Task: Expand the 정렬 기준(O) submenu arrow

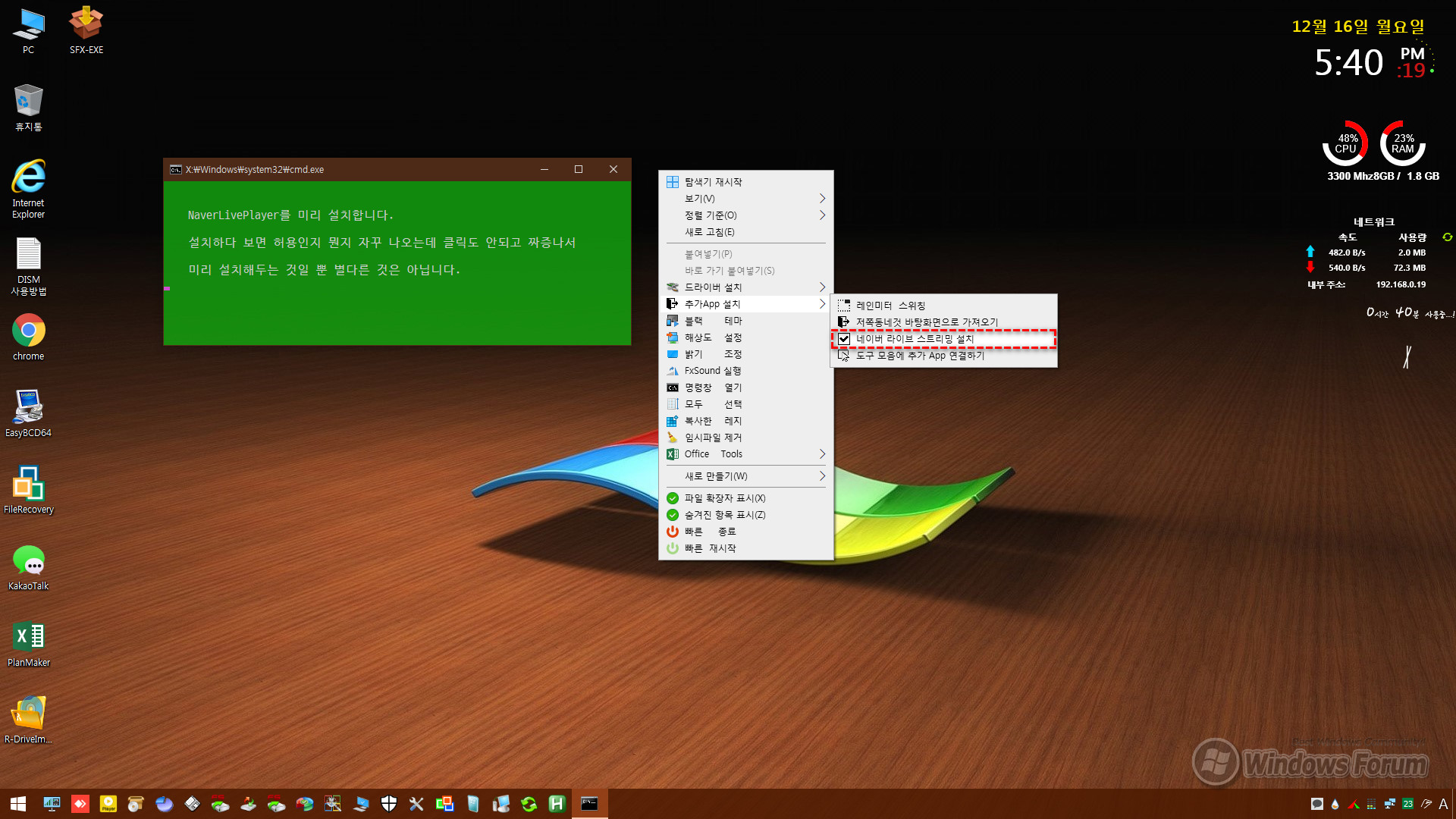Action: tap(822, 215)
